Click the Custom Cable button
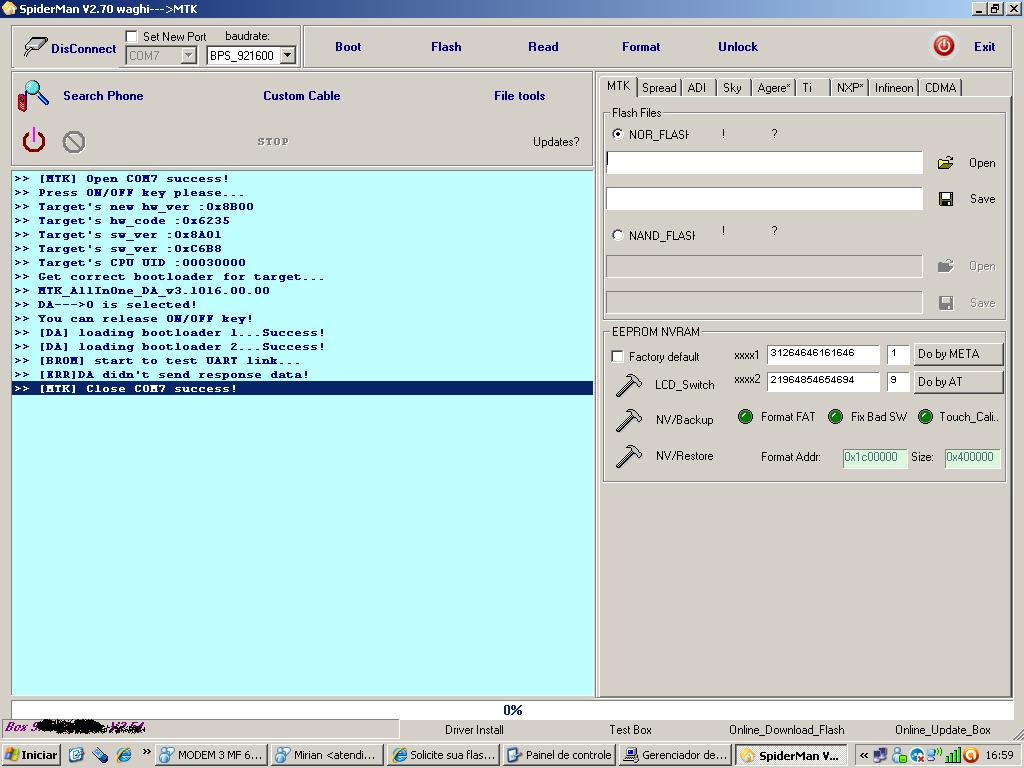 click(x=302, y=95)
